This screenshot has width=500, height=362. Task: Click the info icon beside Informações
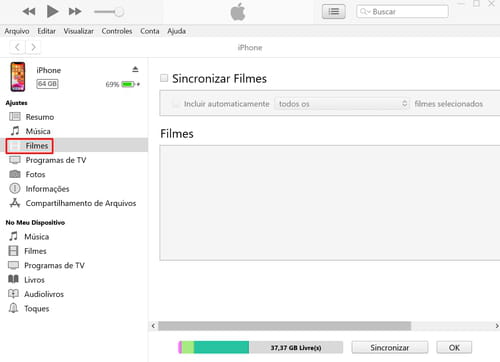tap(15, 188)
